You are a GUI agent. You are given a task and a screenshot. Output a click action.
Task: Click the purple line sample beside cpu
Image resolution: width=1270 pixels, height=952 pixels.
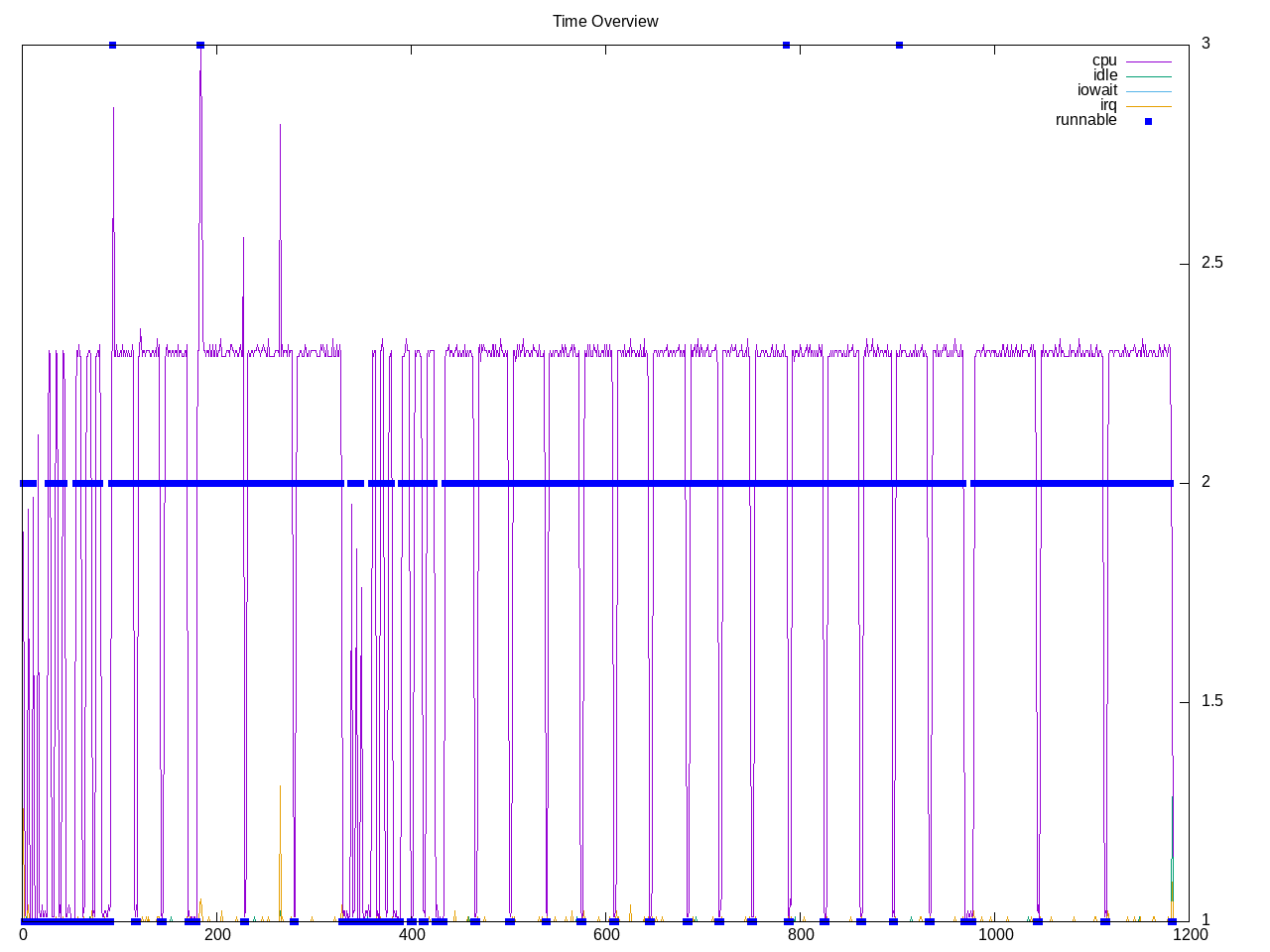[x=1148, y=61]
